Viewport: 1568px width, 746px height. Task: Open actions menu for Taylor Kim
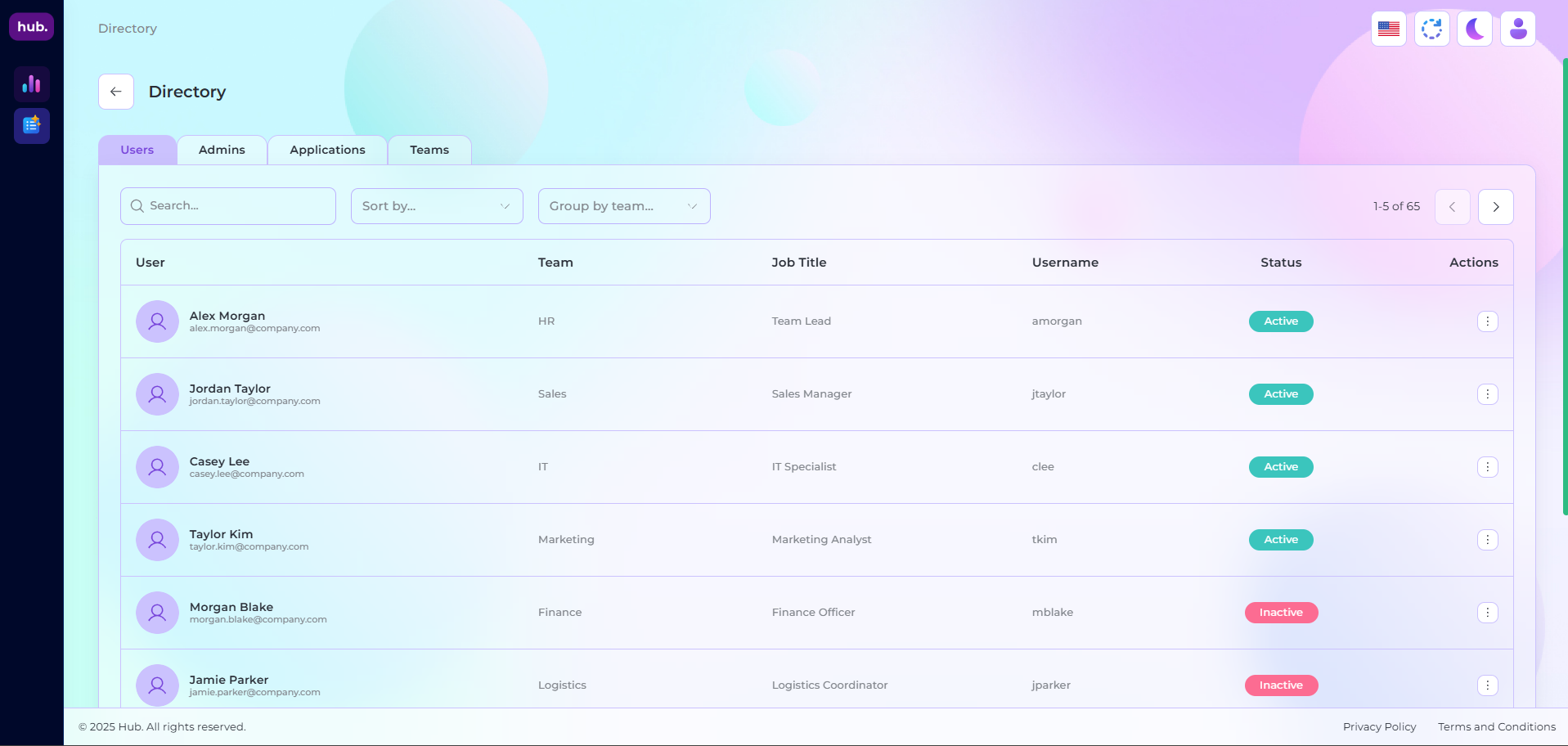click(1487, 540)
